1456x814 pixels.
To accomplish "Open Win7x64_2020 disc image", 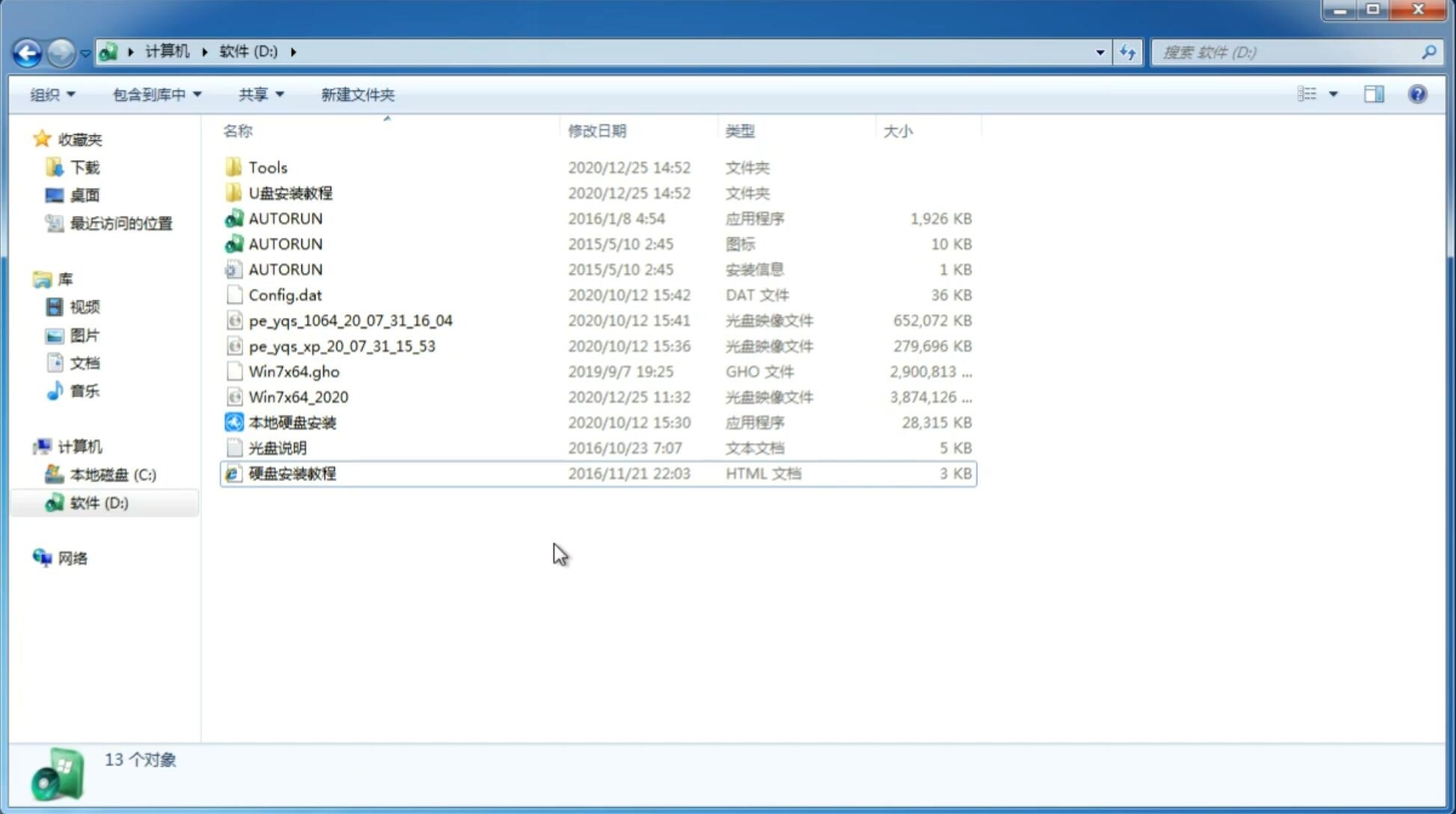I will click(297, 396).
